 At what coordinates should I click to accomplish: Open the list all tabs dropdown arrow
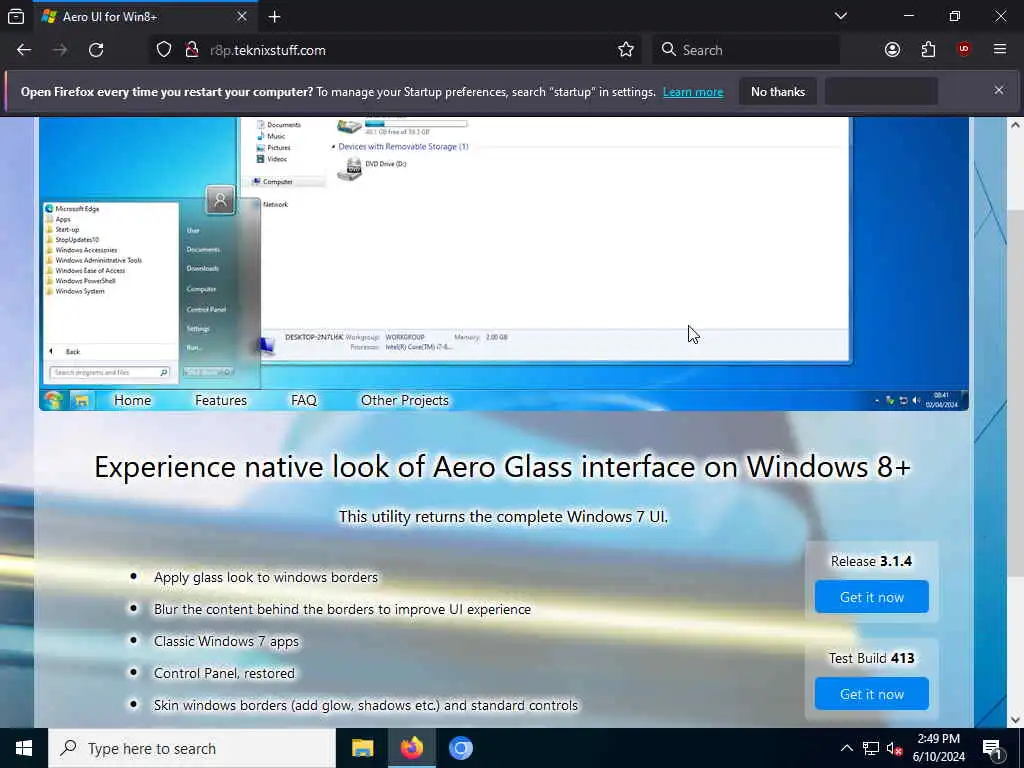841,16
